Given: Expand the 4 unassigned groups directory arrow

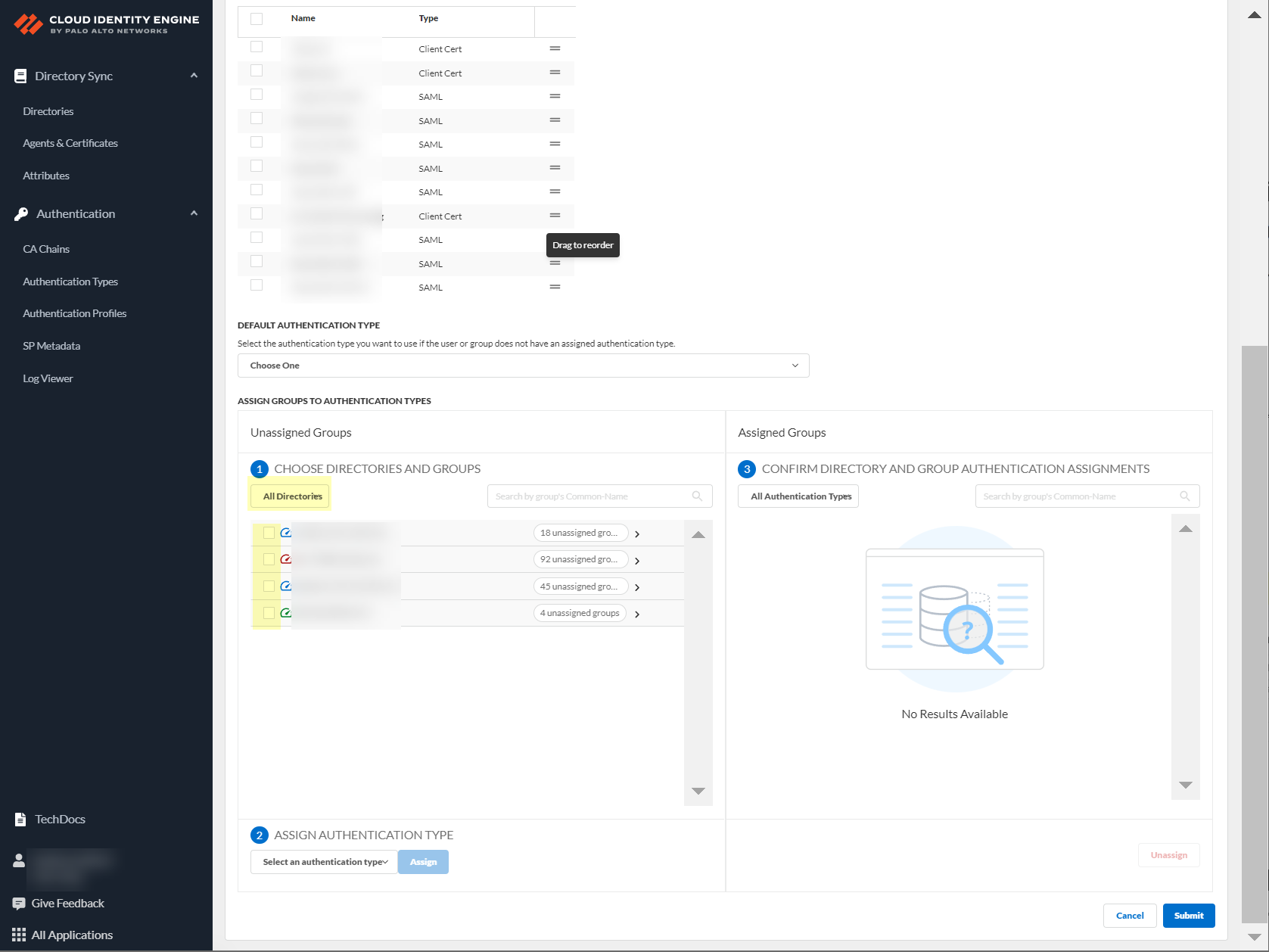Looking at the screenshot, I should pos(637,614).
